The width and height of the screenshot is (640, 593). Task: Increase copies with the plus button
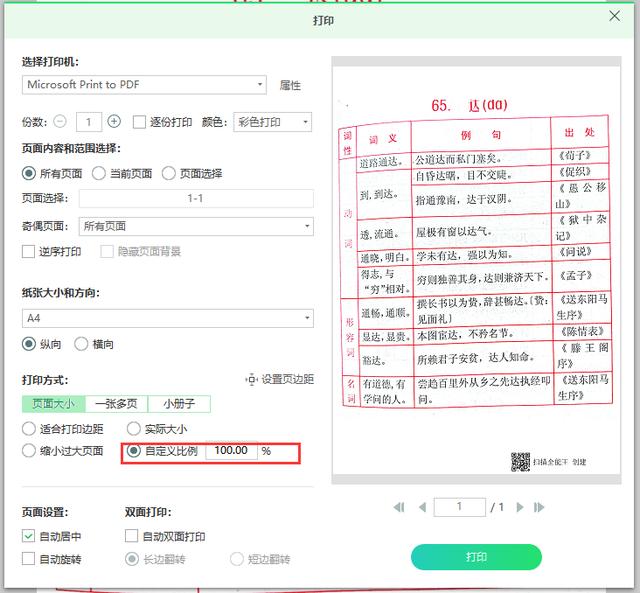point(114,122)
